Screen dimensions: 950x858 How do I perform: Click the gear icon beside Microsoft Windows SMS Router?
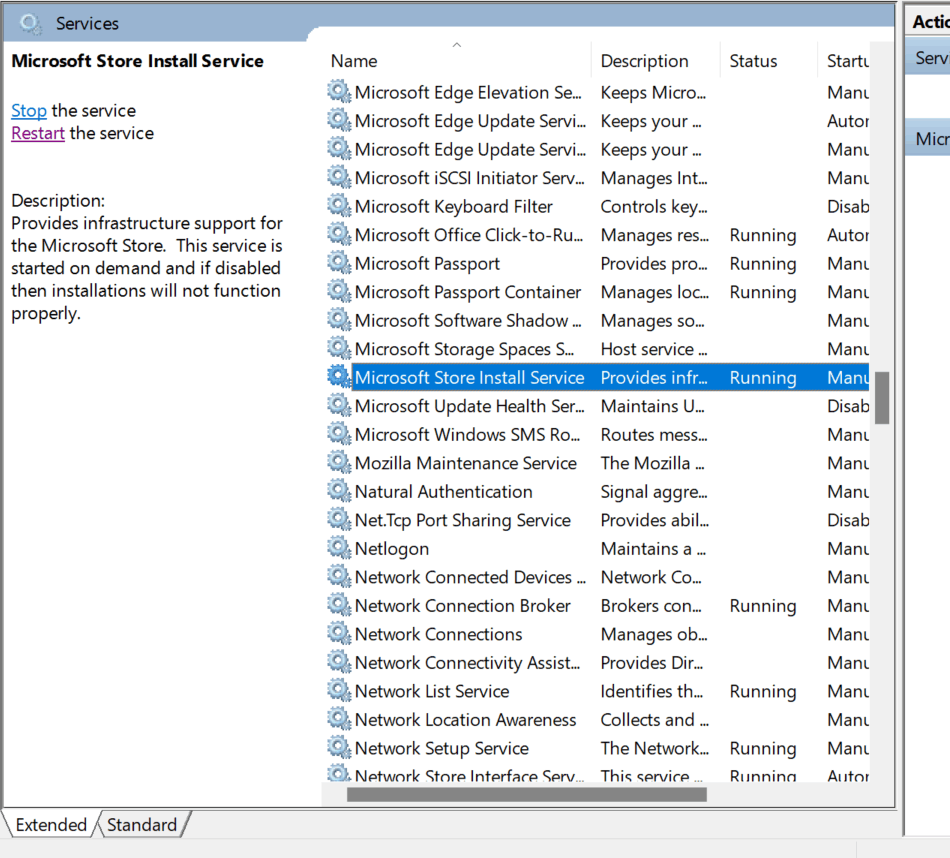(339, 434)
